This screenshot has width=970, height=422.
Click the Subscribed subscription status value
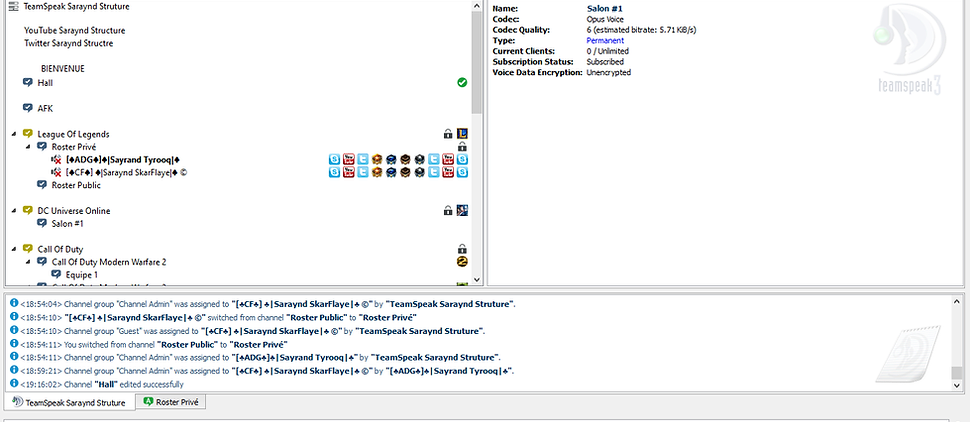605,62
